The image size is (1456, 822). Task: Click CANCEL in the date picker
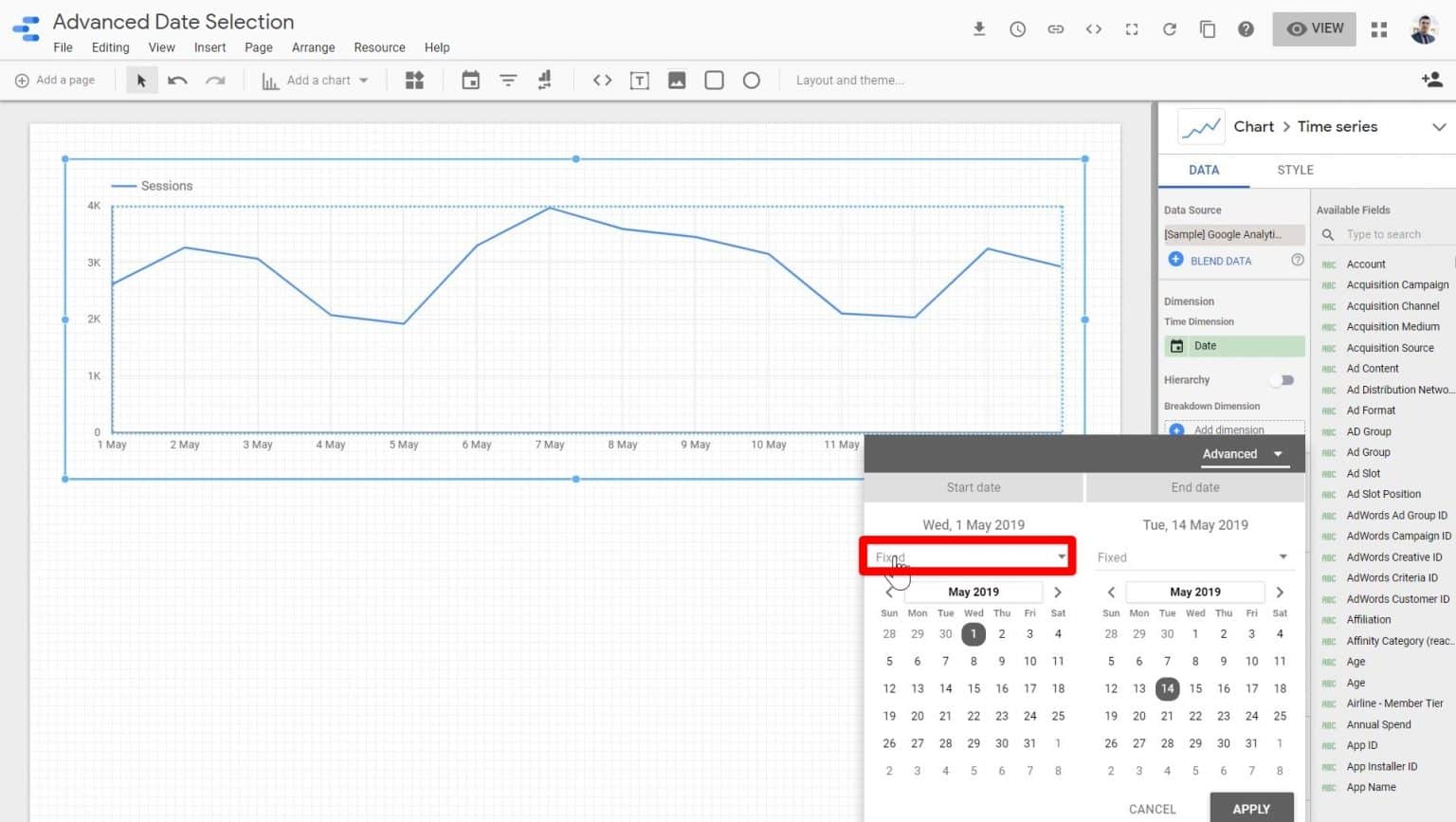1151,808
